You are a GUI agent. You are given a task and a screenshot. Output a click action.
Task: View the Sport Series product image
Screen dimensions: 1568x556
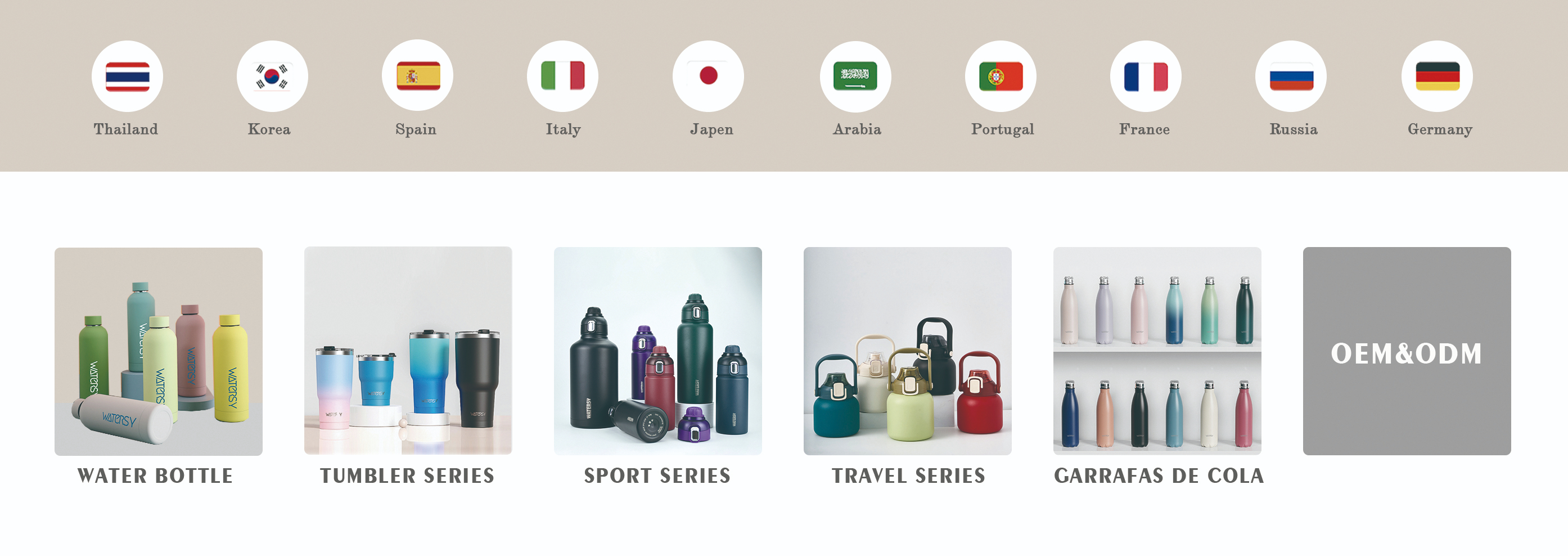[x=658, y=351]
